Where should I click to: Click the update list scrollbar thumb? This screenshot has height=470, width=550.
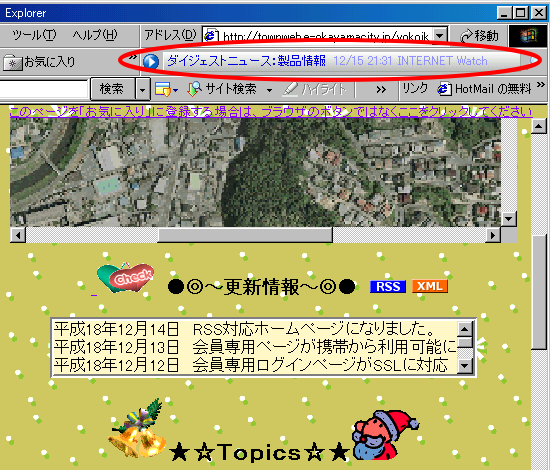point(465,342)
